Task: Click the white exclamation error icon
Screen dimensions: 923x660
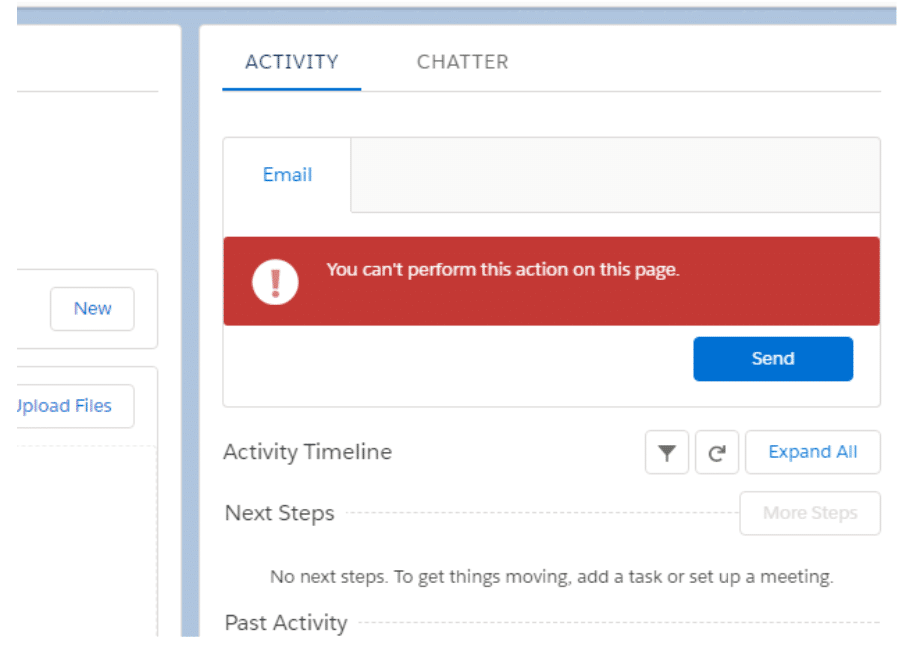Action: coord(275,281)
